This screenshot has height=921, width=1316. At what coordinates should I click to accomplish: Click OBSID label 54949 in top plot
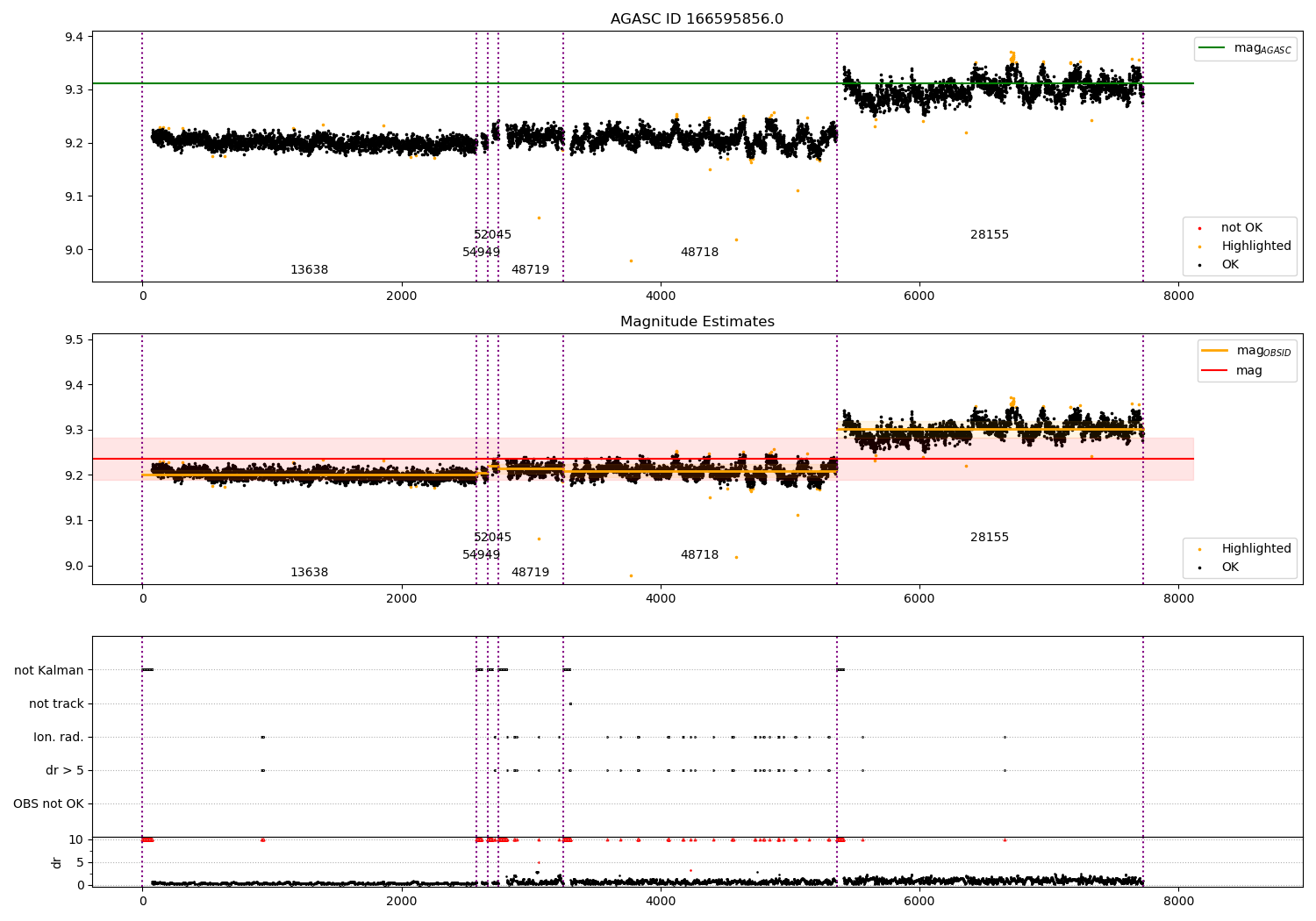pyautogui.click(x=481, y=253)
